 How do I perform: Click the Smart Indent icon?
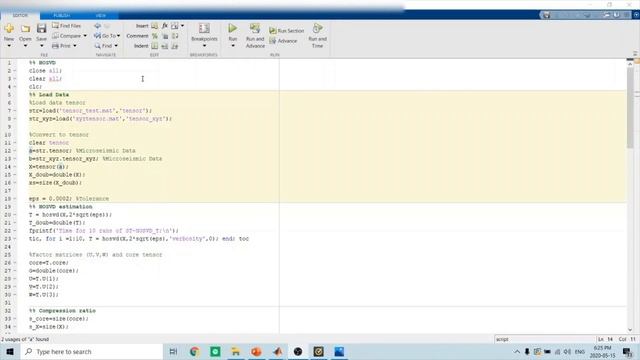click(x=155, y=46)
